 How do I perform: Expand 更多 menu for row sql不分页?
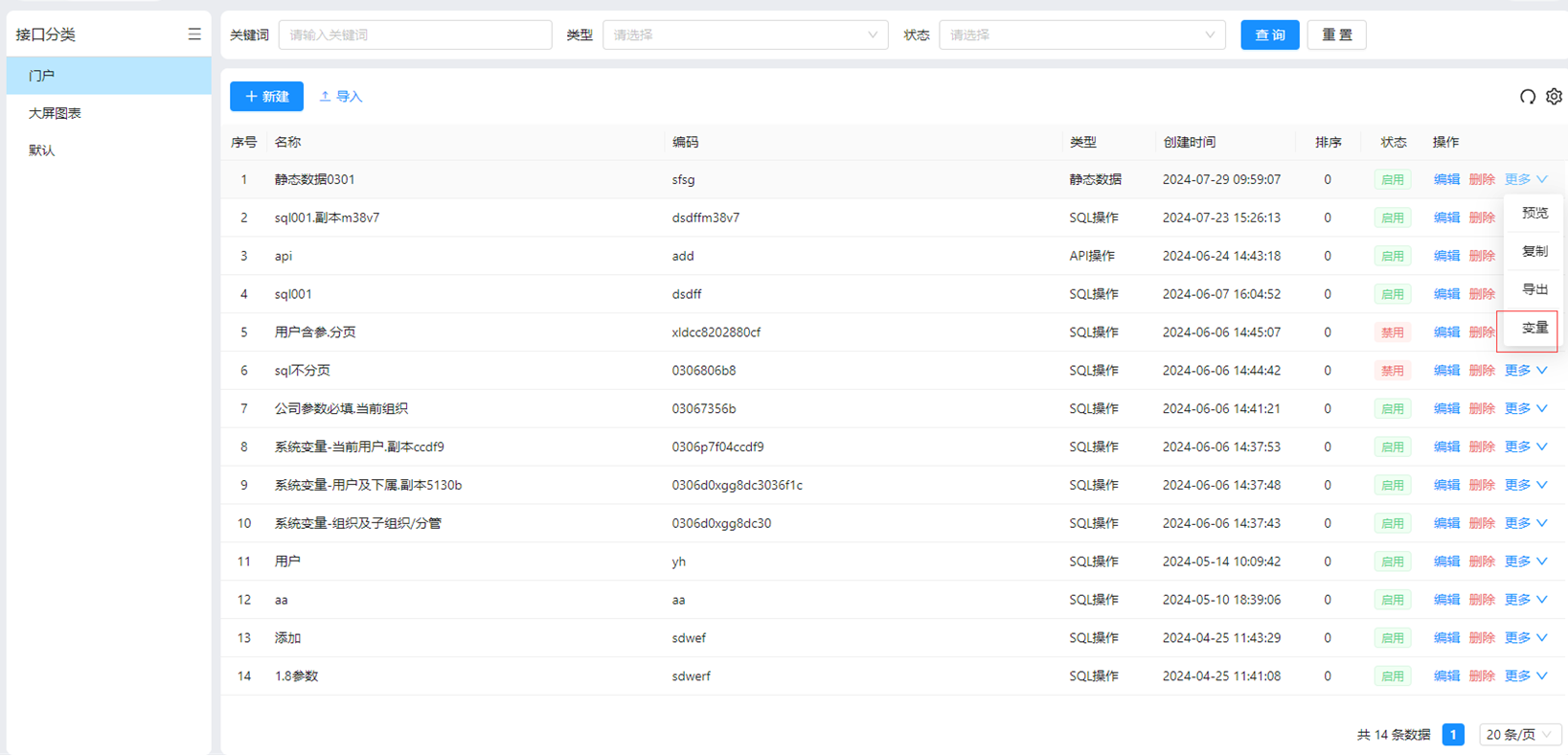(x=1525, y=371)
